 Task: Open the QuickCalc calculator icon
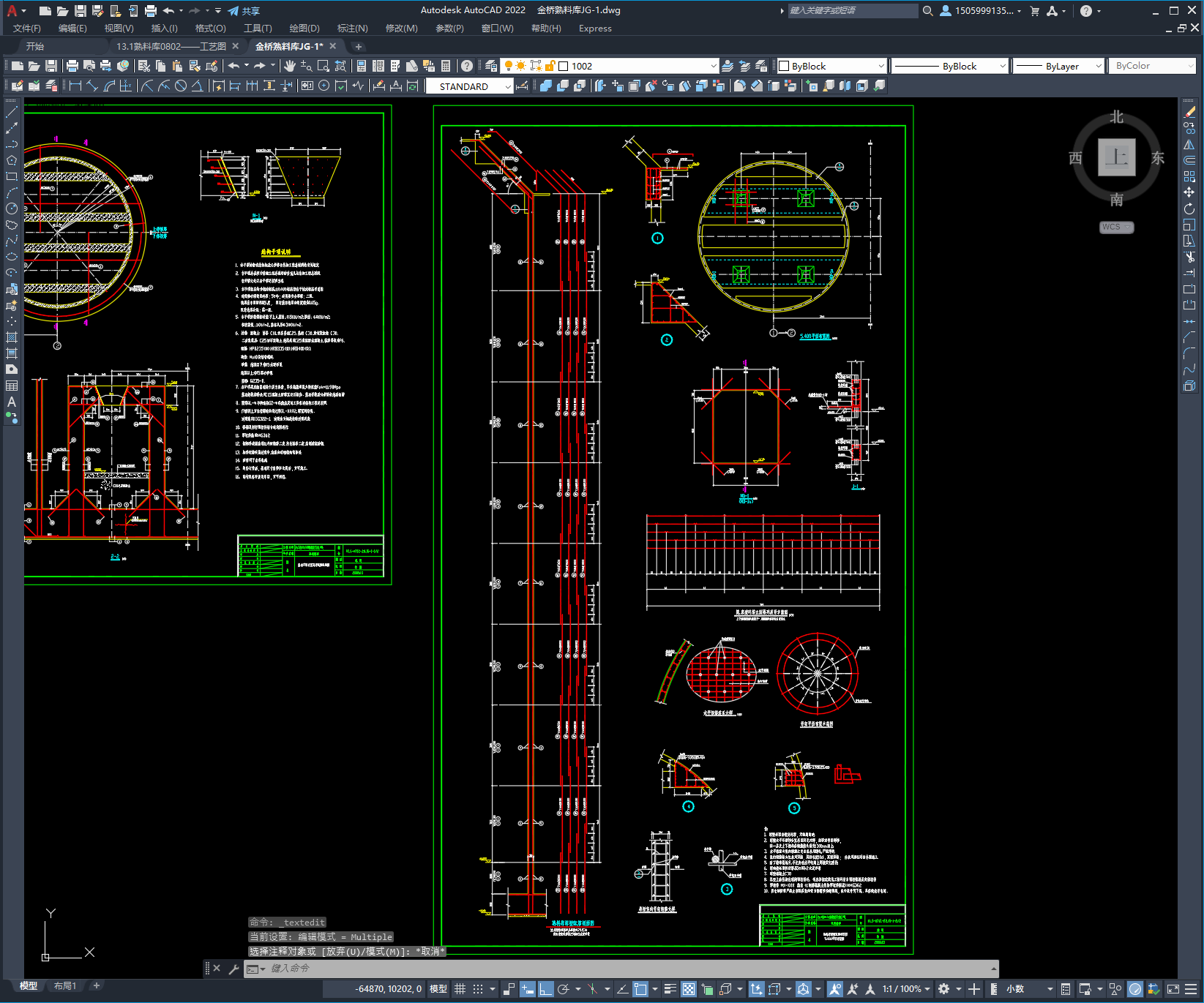point(446,66)
